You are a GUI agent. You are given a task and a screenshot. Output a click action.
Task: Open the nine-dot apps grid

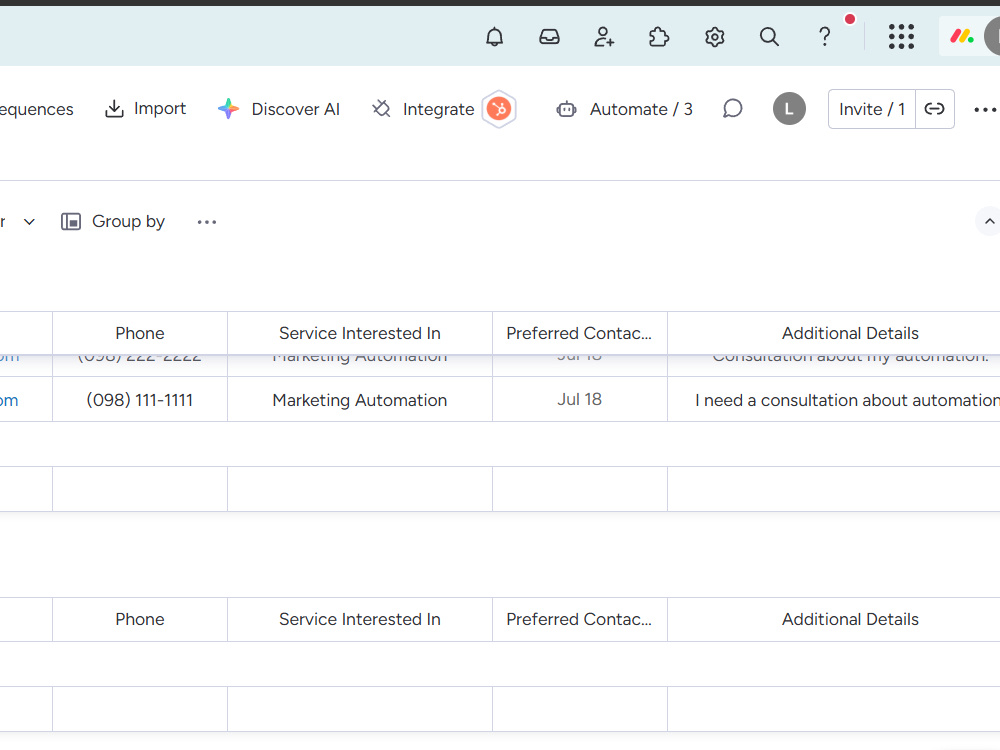pyautogui.click(x=901, y=37)
